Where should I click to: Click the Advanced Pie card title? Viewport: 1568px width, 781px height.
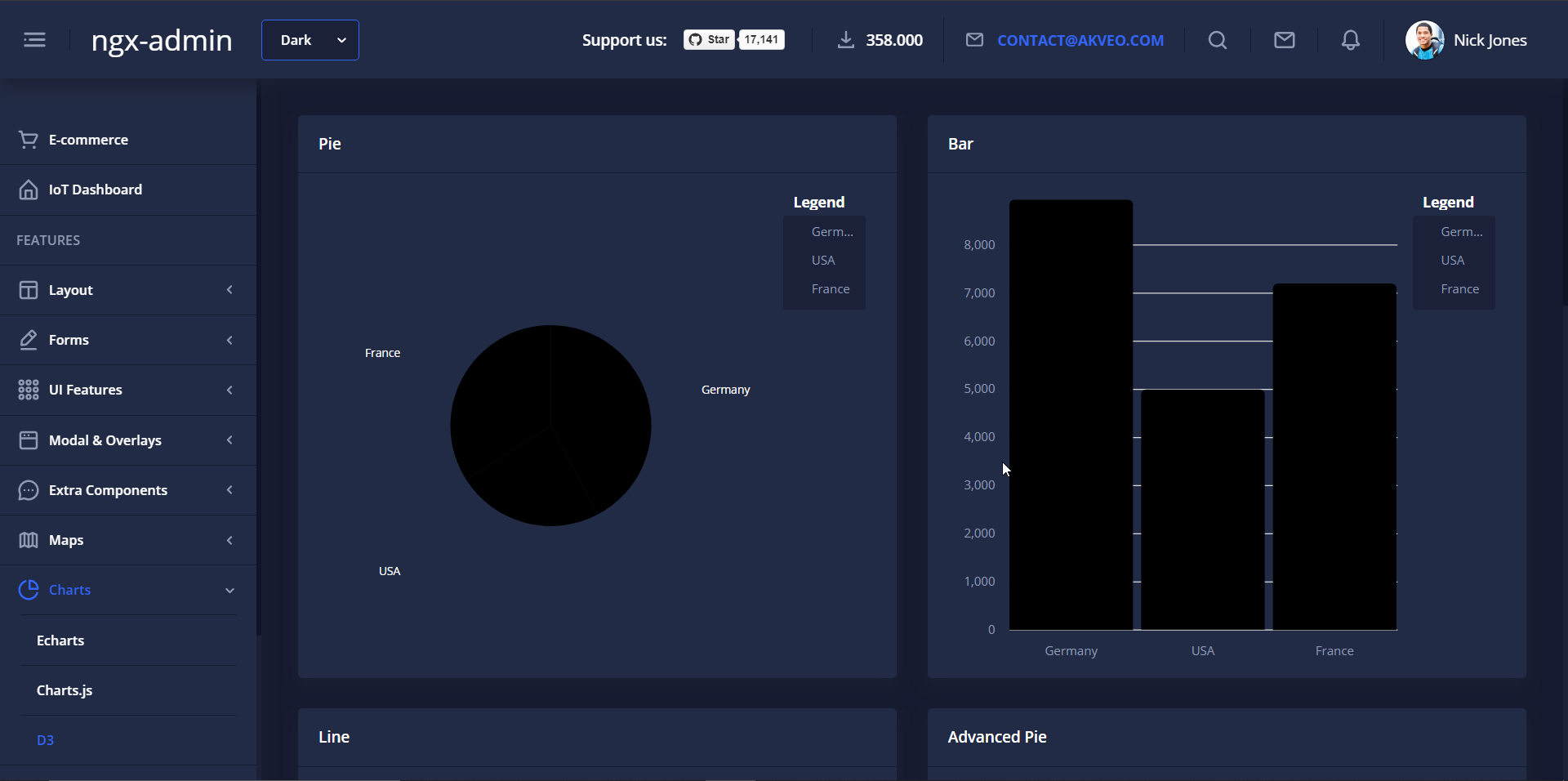coord(997,737)
